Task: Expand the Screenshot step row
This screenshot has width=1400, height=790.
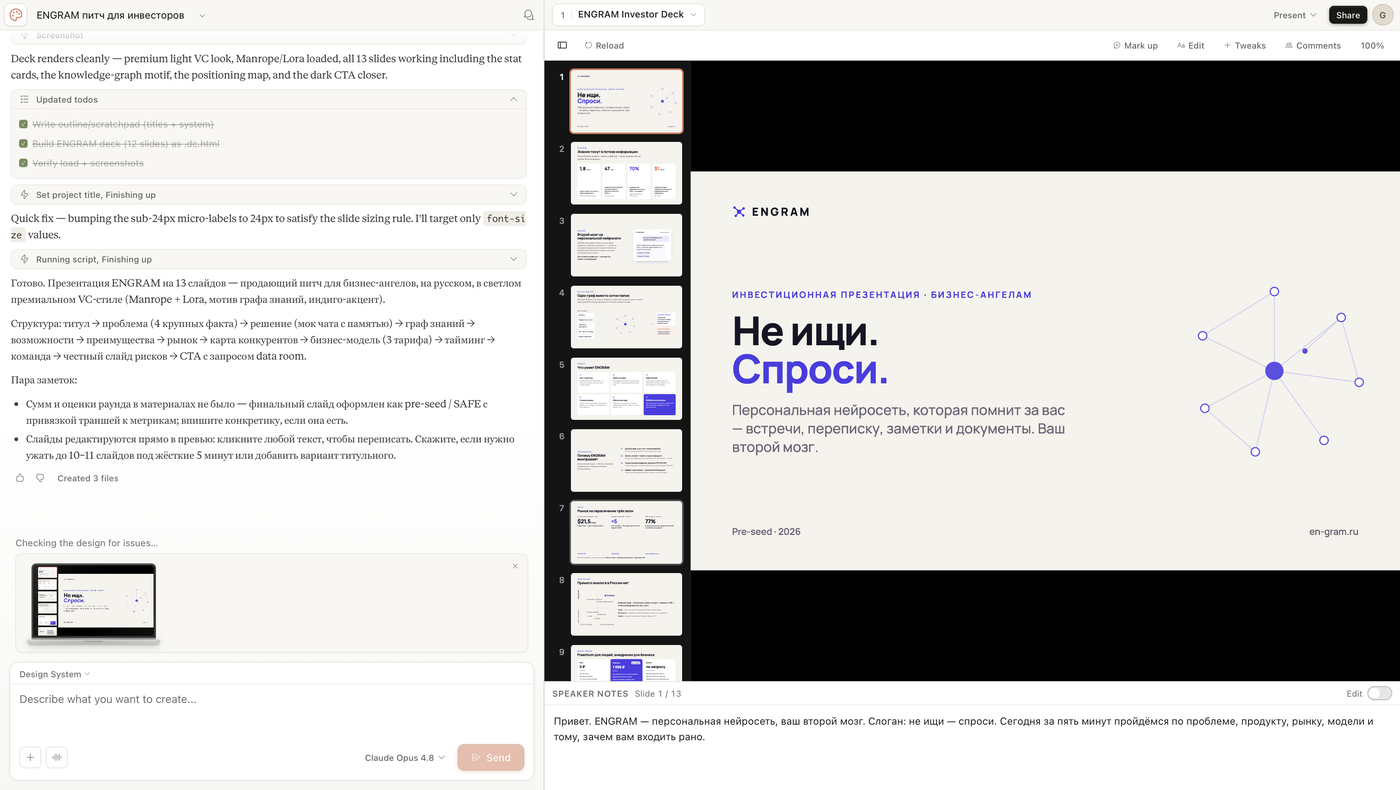Action: [x=268, y=35]
